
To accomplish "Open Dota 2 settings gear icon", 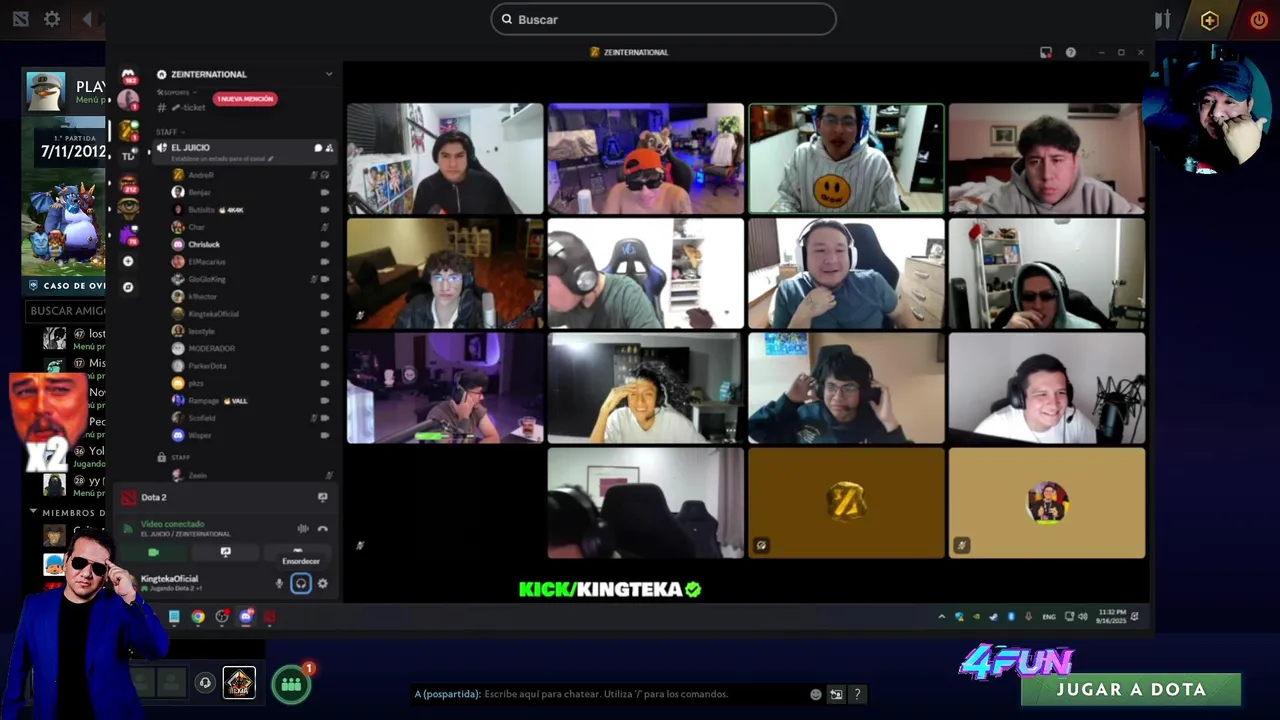I will (52, 19).
